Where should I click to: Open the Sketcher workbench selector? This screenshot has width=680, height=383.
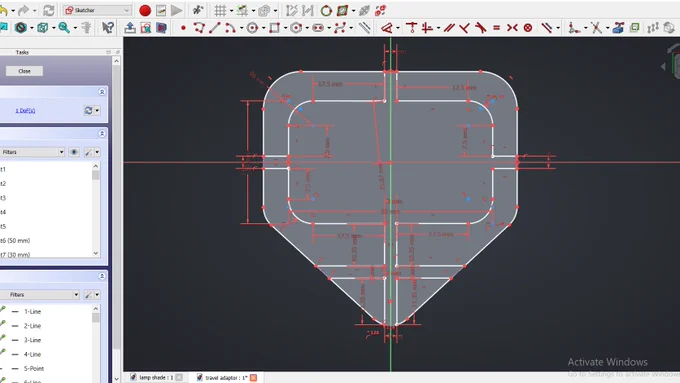97,10
